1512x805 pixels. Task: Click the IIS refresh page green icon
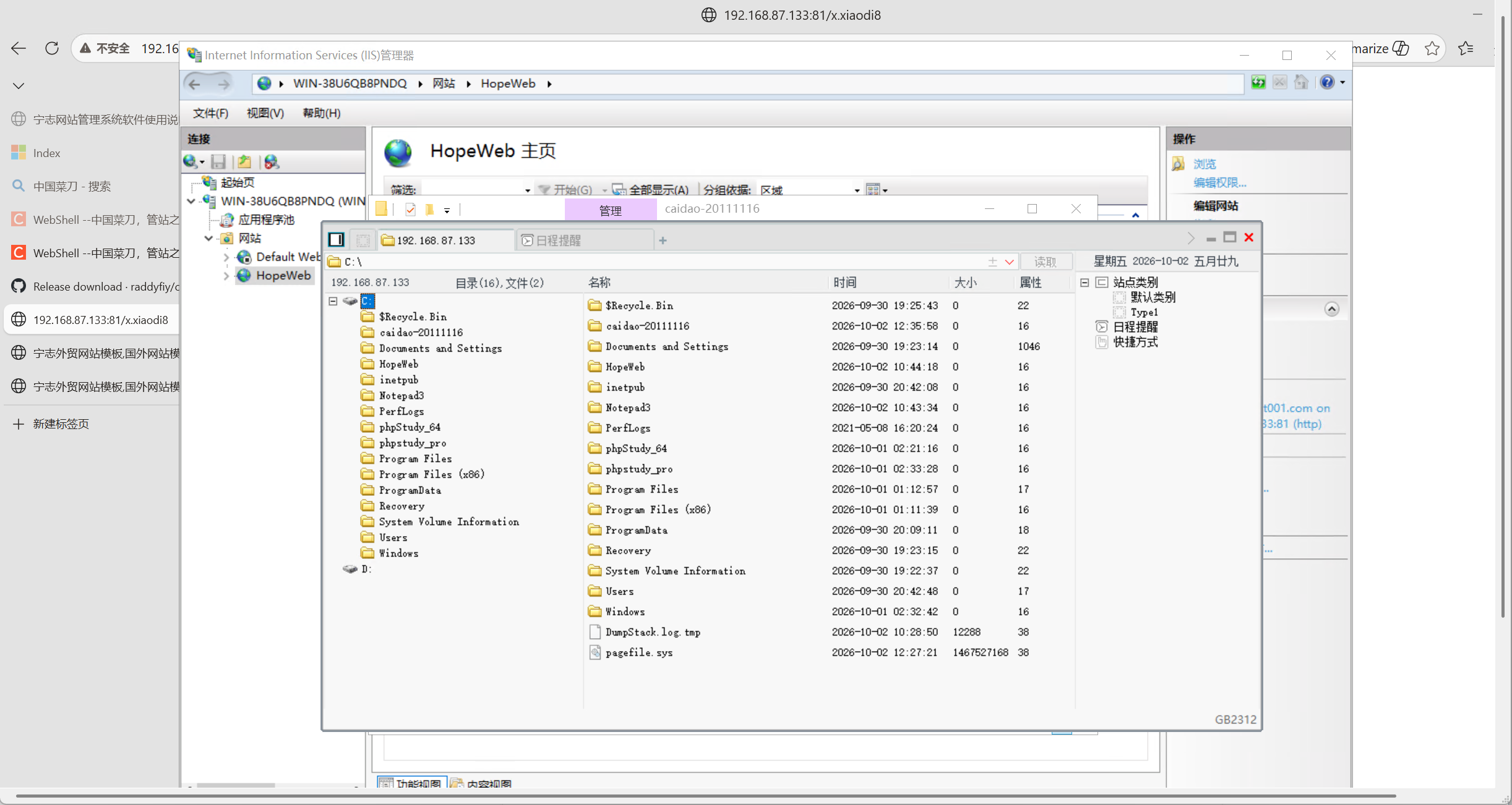coord(1258,82)
